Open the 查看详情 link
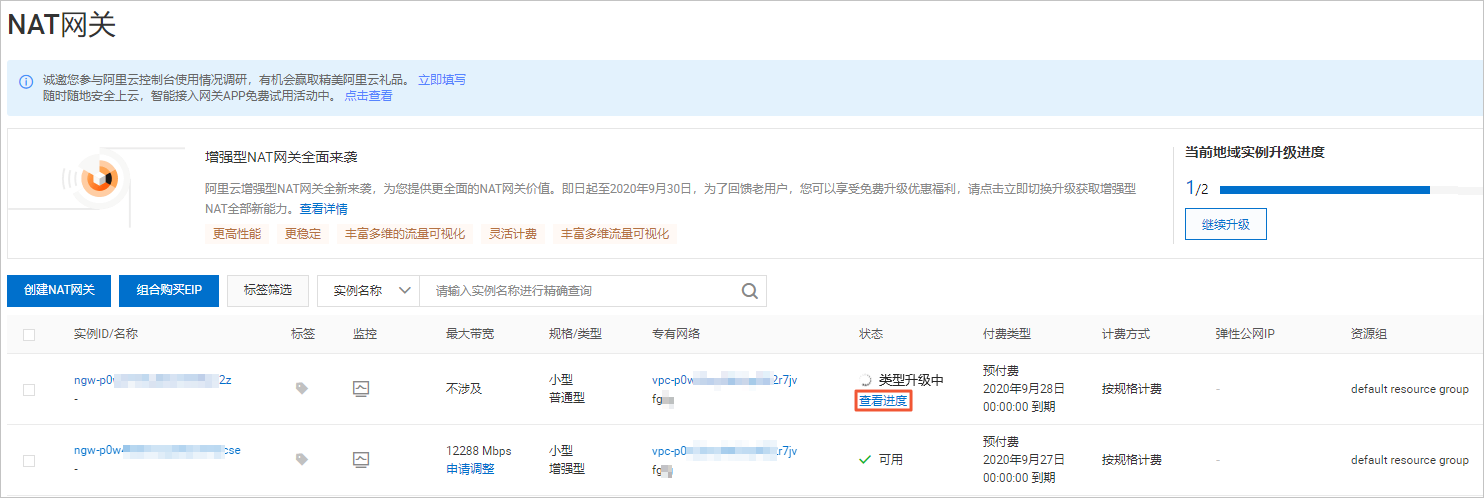Viewport: 1484px width, 498px height. point(324,209)
